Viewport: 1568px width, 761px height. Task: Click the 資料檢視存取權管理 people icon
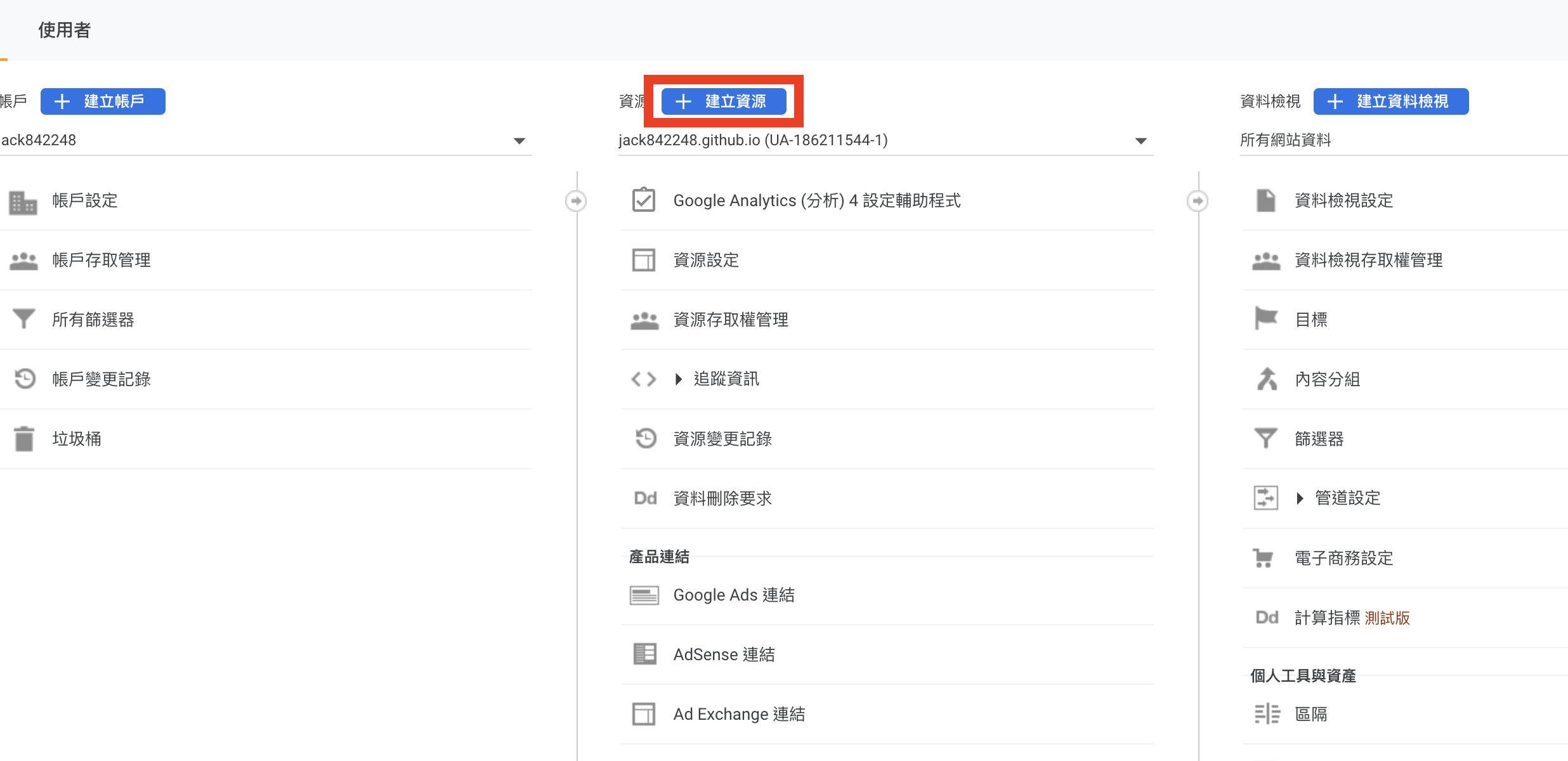click(x=1266, y=261)
